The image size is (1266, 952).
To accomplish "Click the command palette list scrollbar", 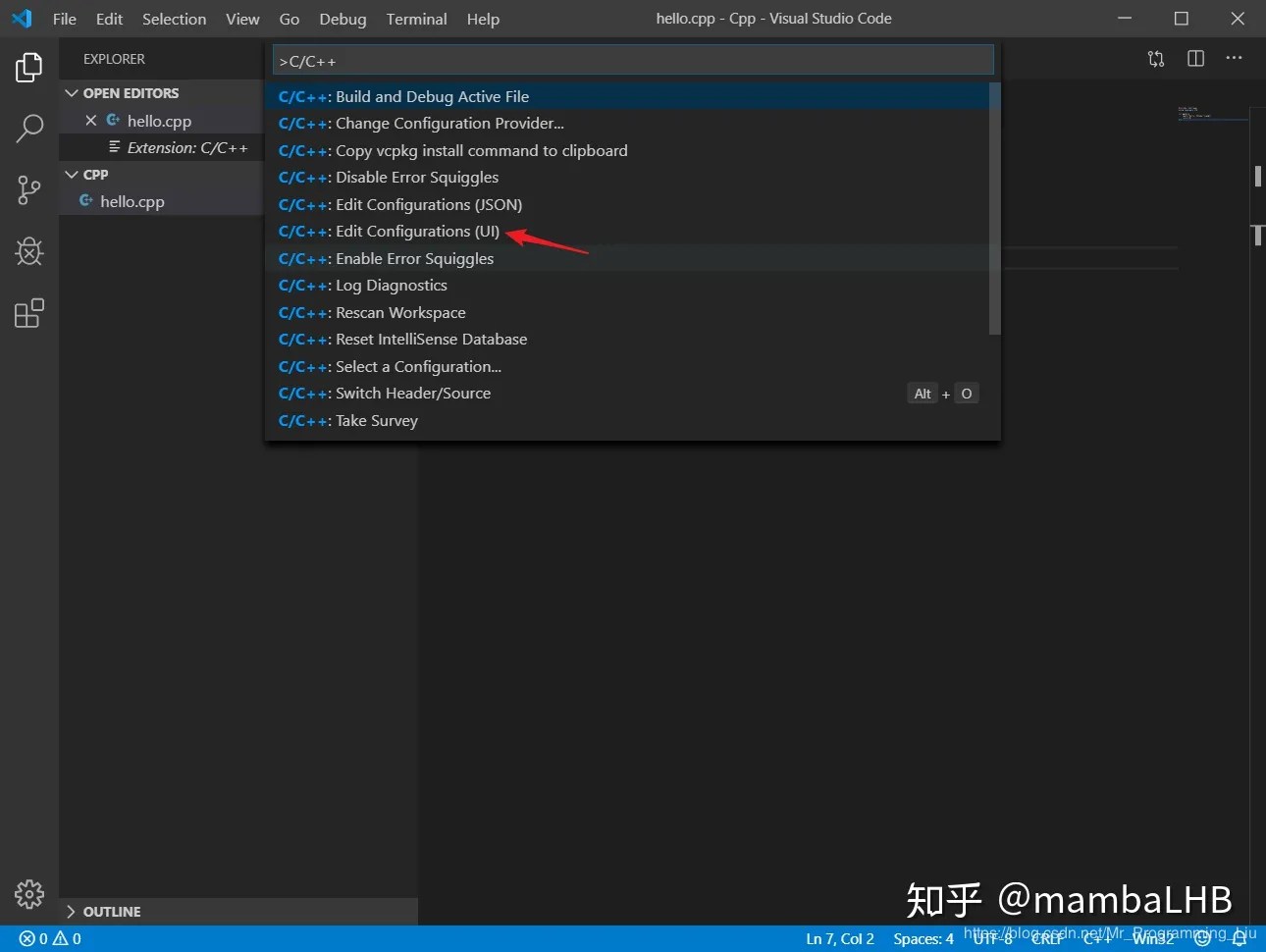I will pos(994,209).
